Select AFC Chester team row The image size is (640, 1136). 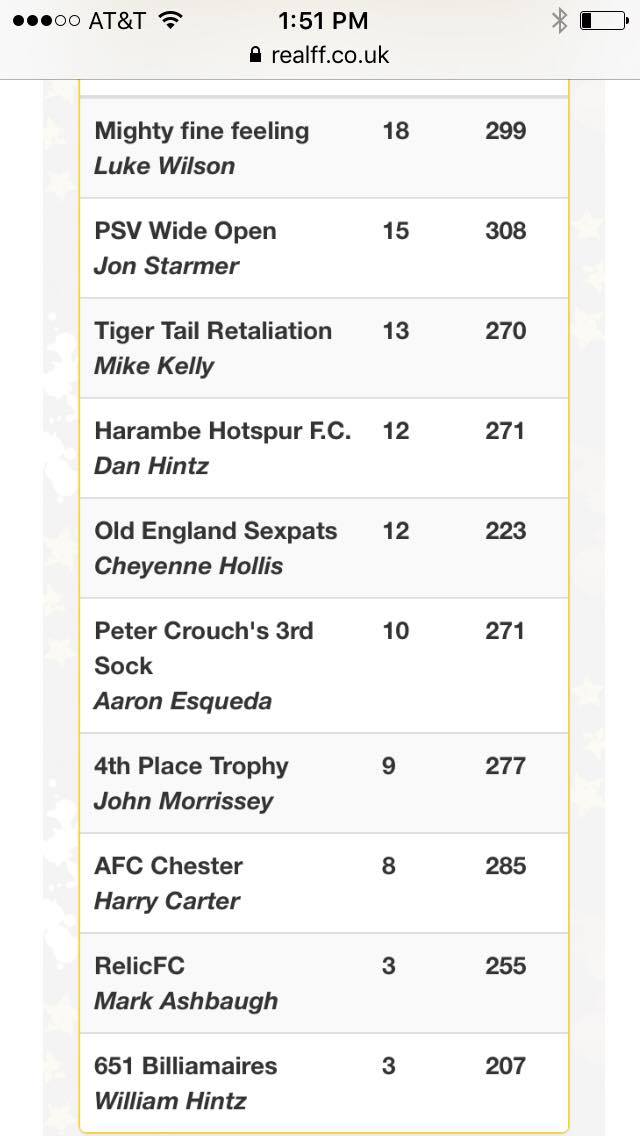coord(323,883)
